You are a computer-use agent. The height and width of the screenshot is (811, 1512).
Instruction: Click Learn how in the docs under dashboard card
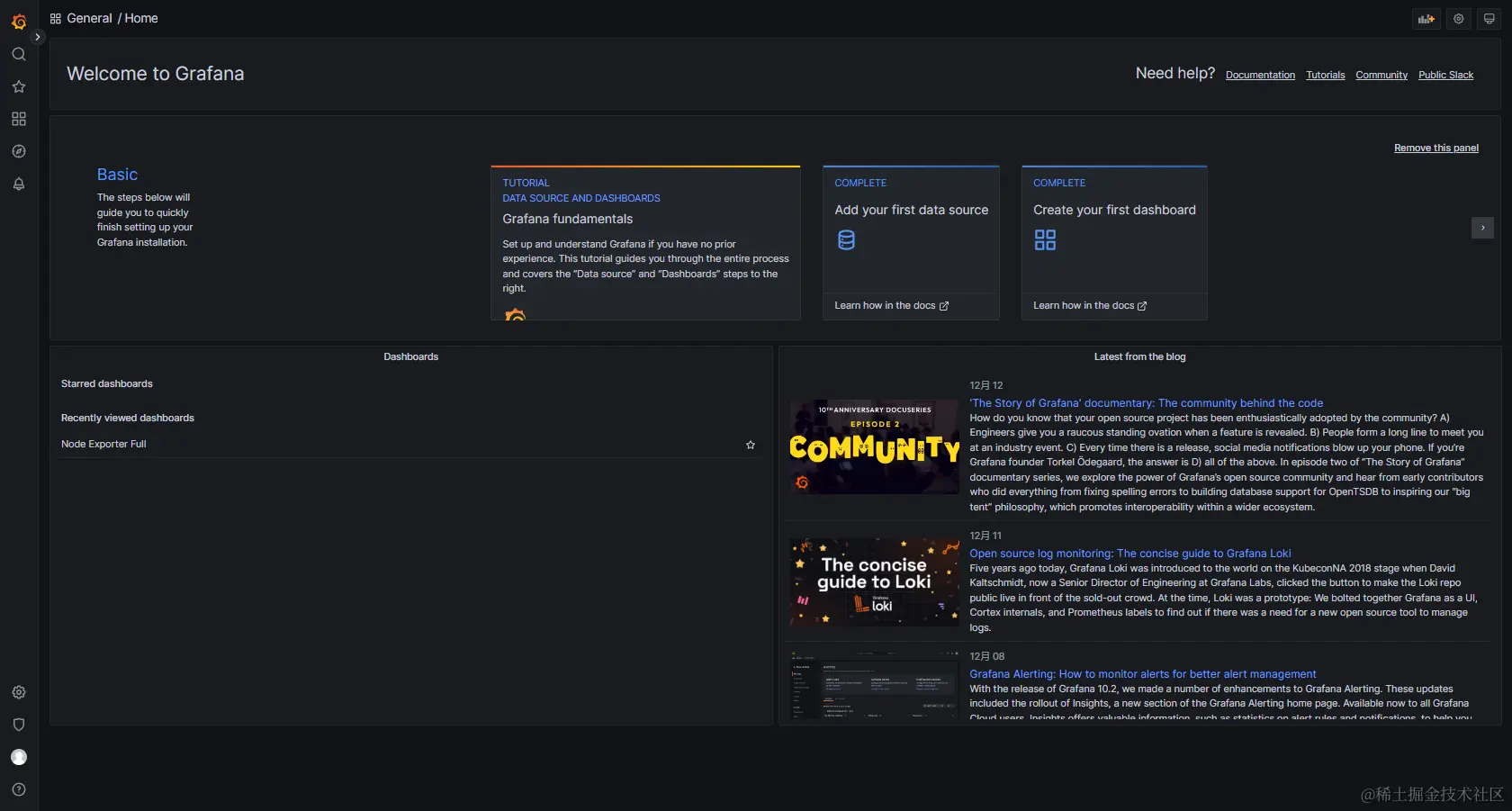pyautogui.click(x=1090, y=306)
